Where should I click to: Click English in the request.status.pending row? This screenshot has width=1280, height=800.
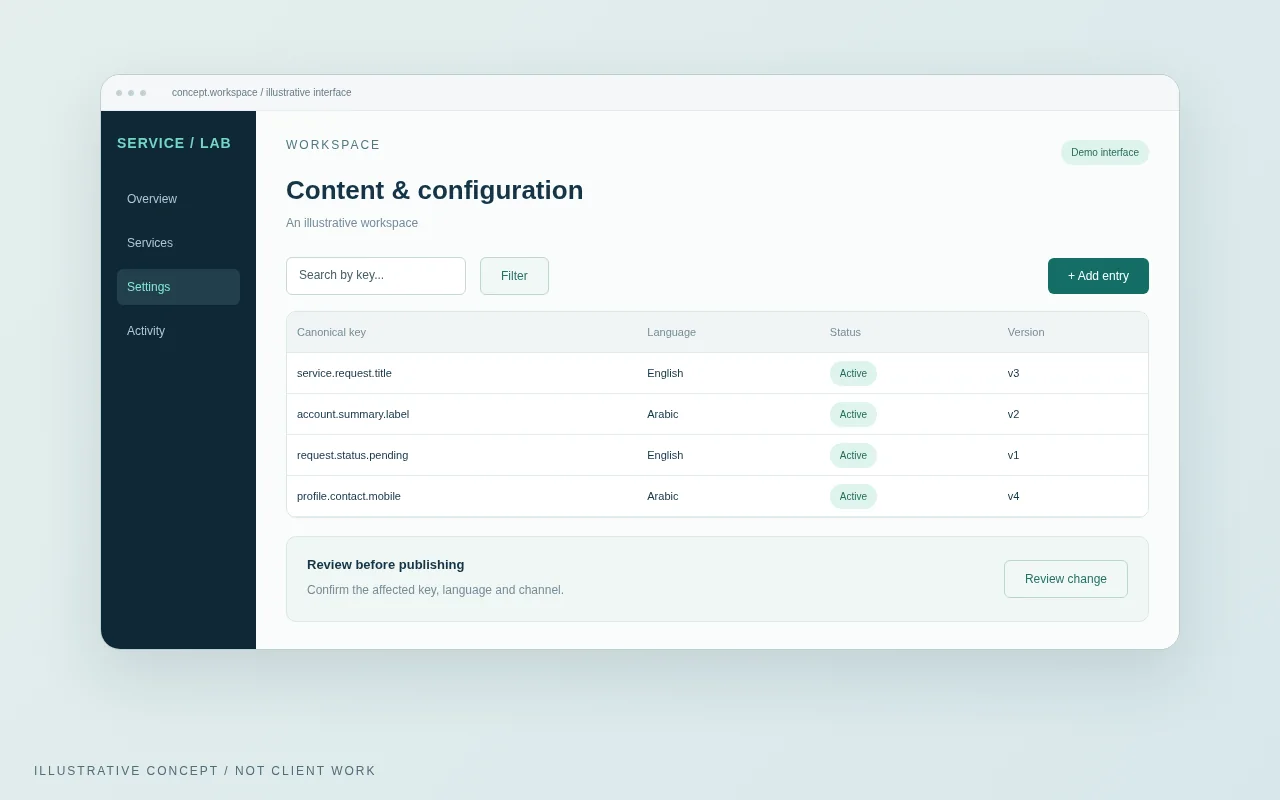point(665,455)
